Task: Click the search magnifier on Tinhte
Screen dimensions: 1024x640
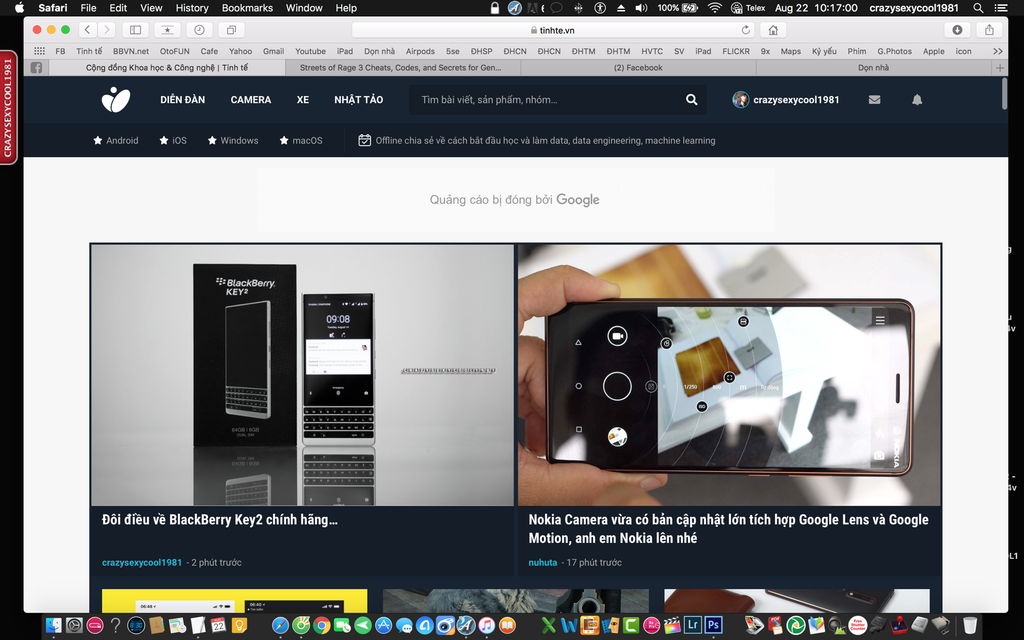Action: pos(692,100)
